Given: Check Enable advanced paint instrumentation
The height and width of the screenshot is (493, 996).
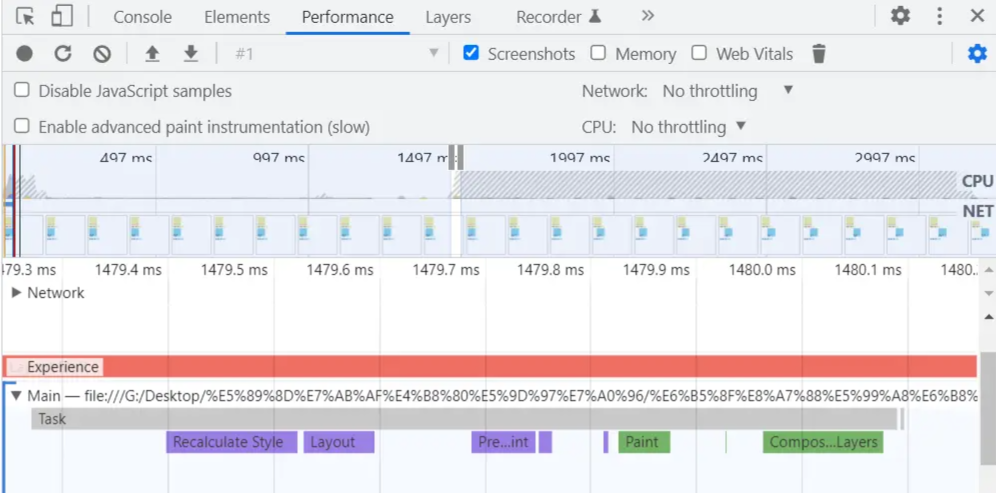Looking at the screenshot, I should click(22, 125).
